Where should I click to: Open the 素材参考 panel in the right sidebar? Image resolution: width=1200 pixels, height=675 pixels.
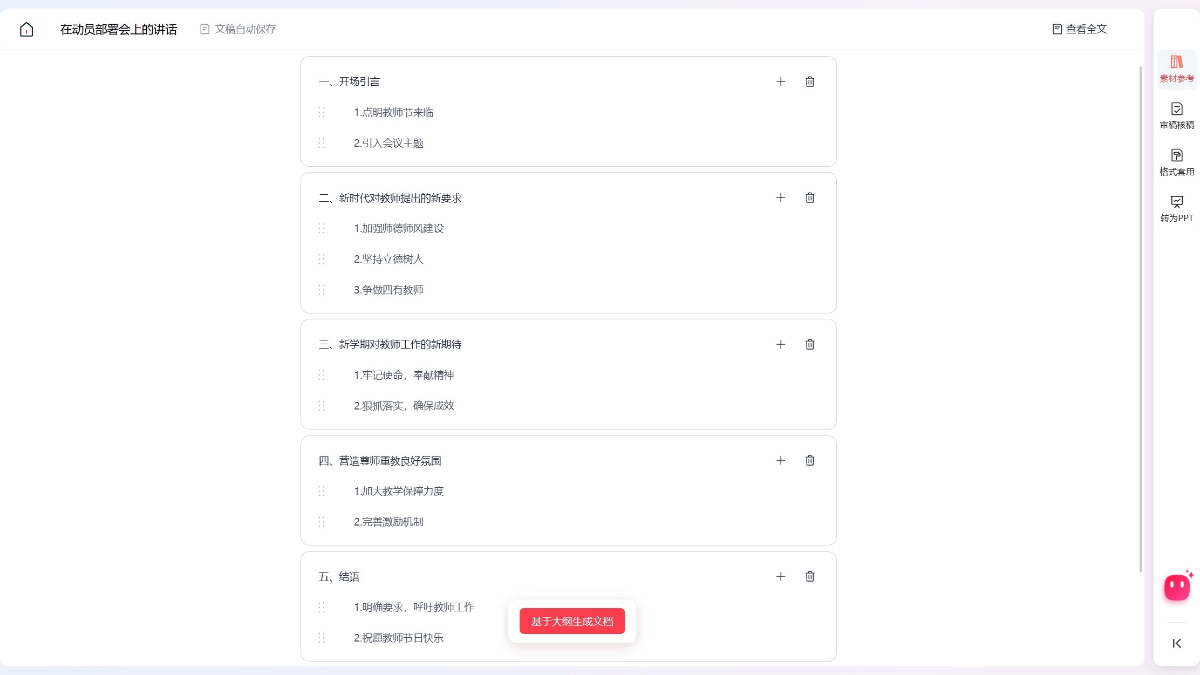coord(1176,68)
